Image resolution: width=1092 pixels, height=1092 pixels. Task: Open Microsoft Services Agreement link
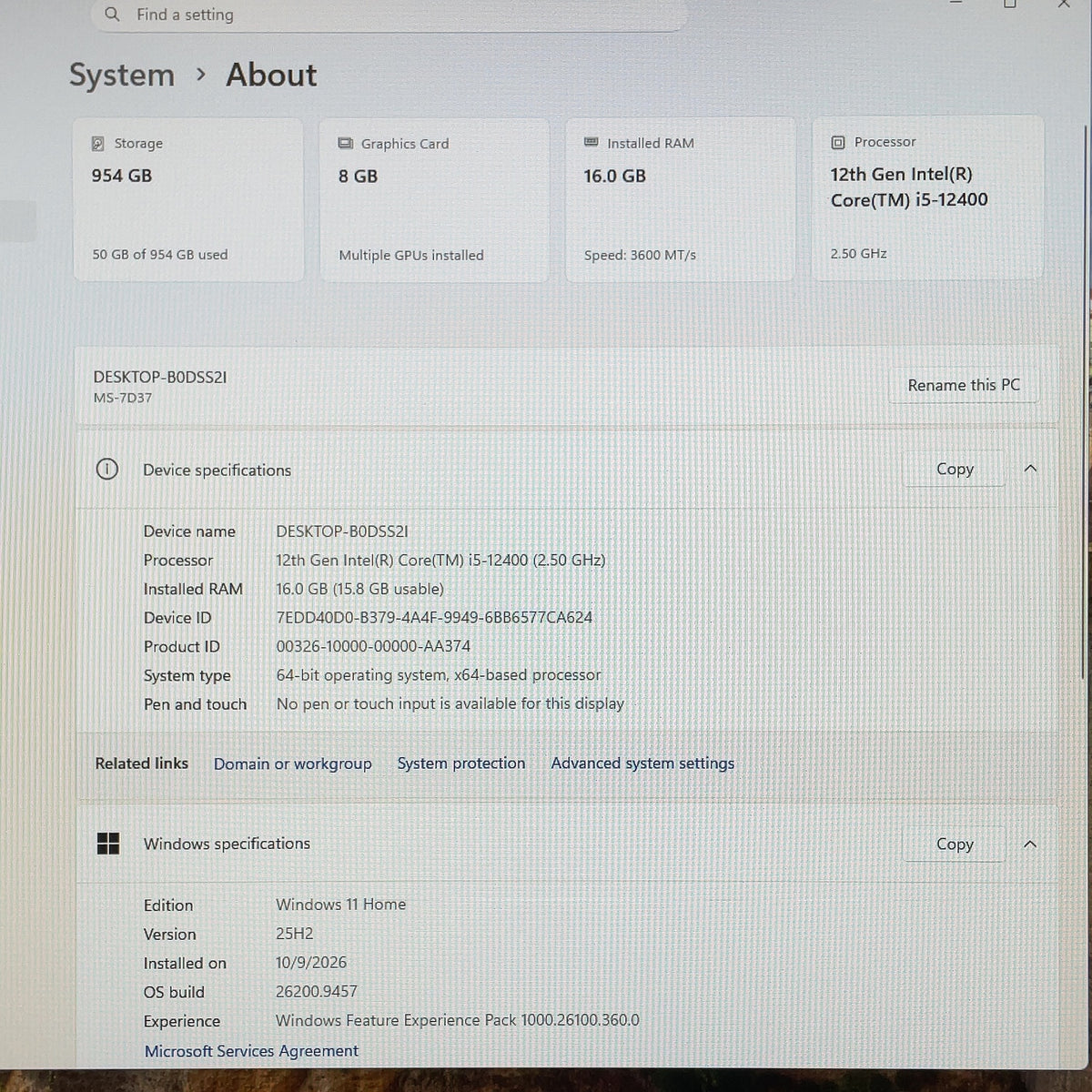point(251,1051)
